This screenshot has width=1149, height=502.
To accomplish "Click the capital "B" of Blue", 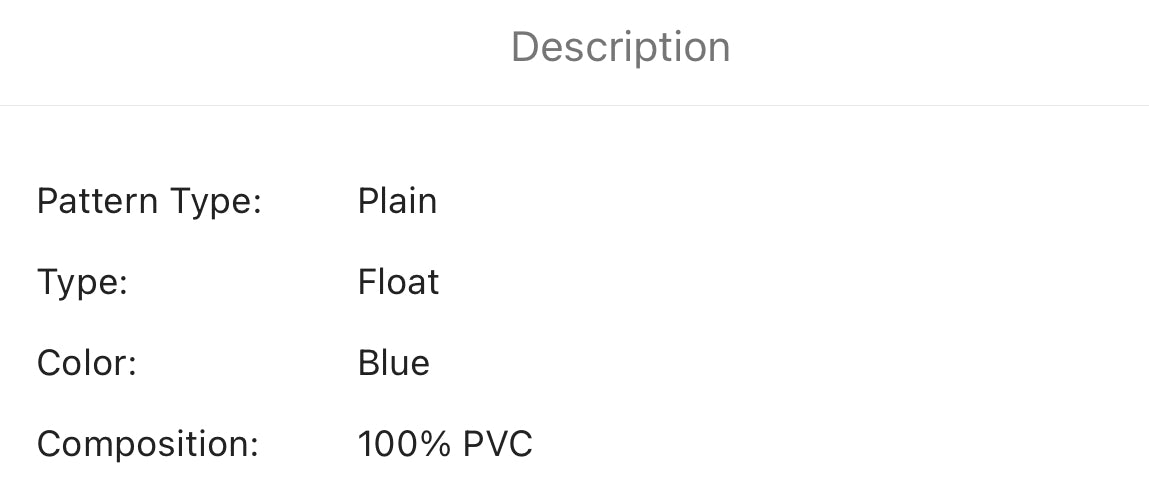I will (x=367, y=363).
